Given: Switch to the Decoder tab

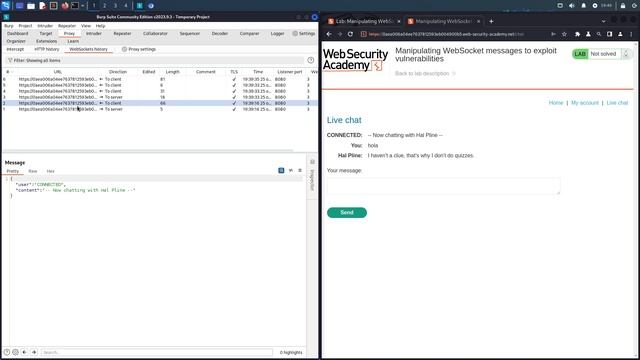Looking at the screenshot, I should click(220, 33).
